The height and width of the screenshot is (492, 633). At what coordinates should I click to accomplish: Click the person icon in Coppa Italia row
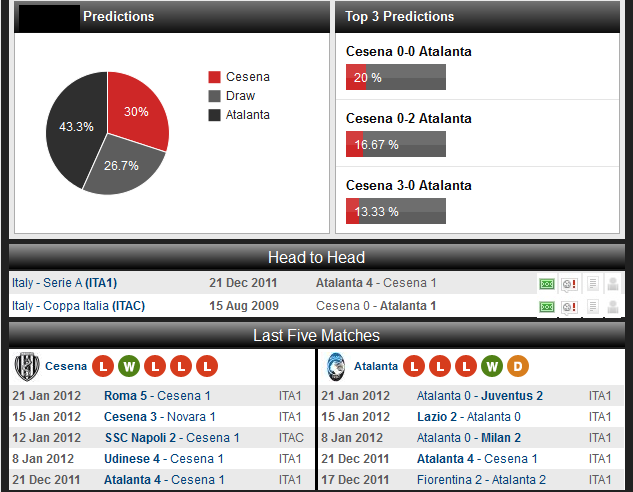pos(612,306)
